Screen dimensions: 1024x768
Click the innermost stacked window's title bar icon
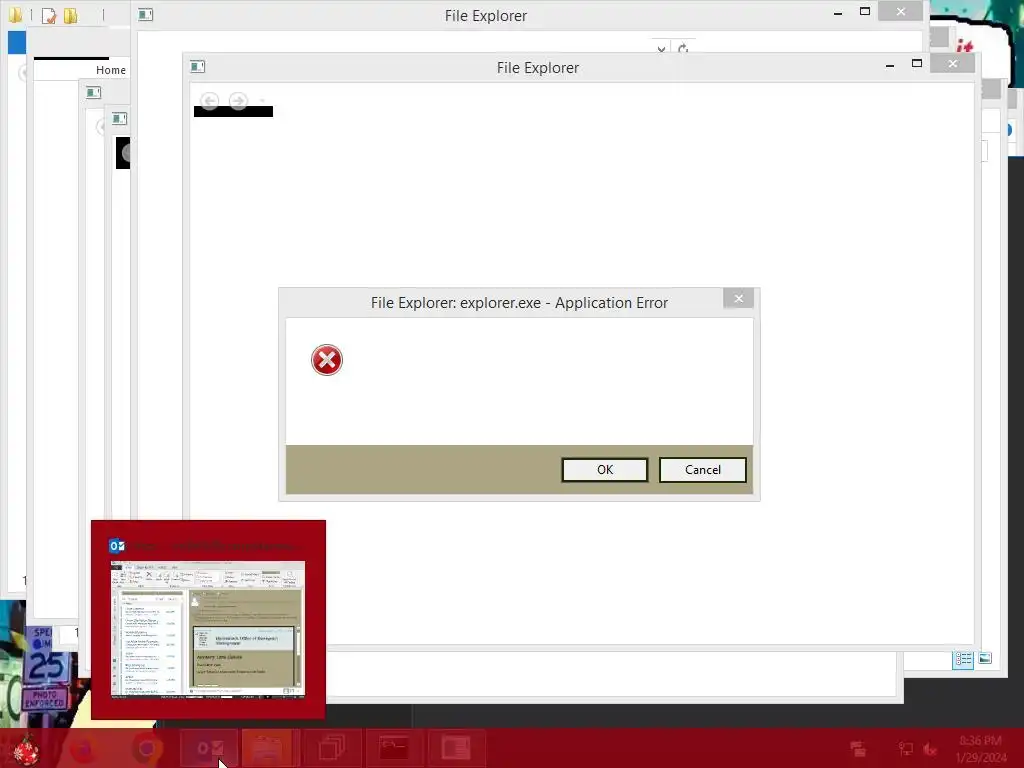pos(119,118)
